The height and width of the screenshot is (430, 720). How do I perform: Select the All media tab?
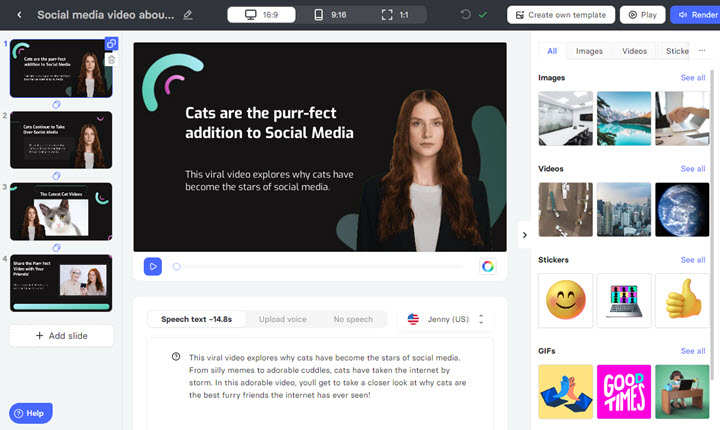pos(552,51)
